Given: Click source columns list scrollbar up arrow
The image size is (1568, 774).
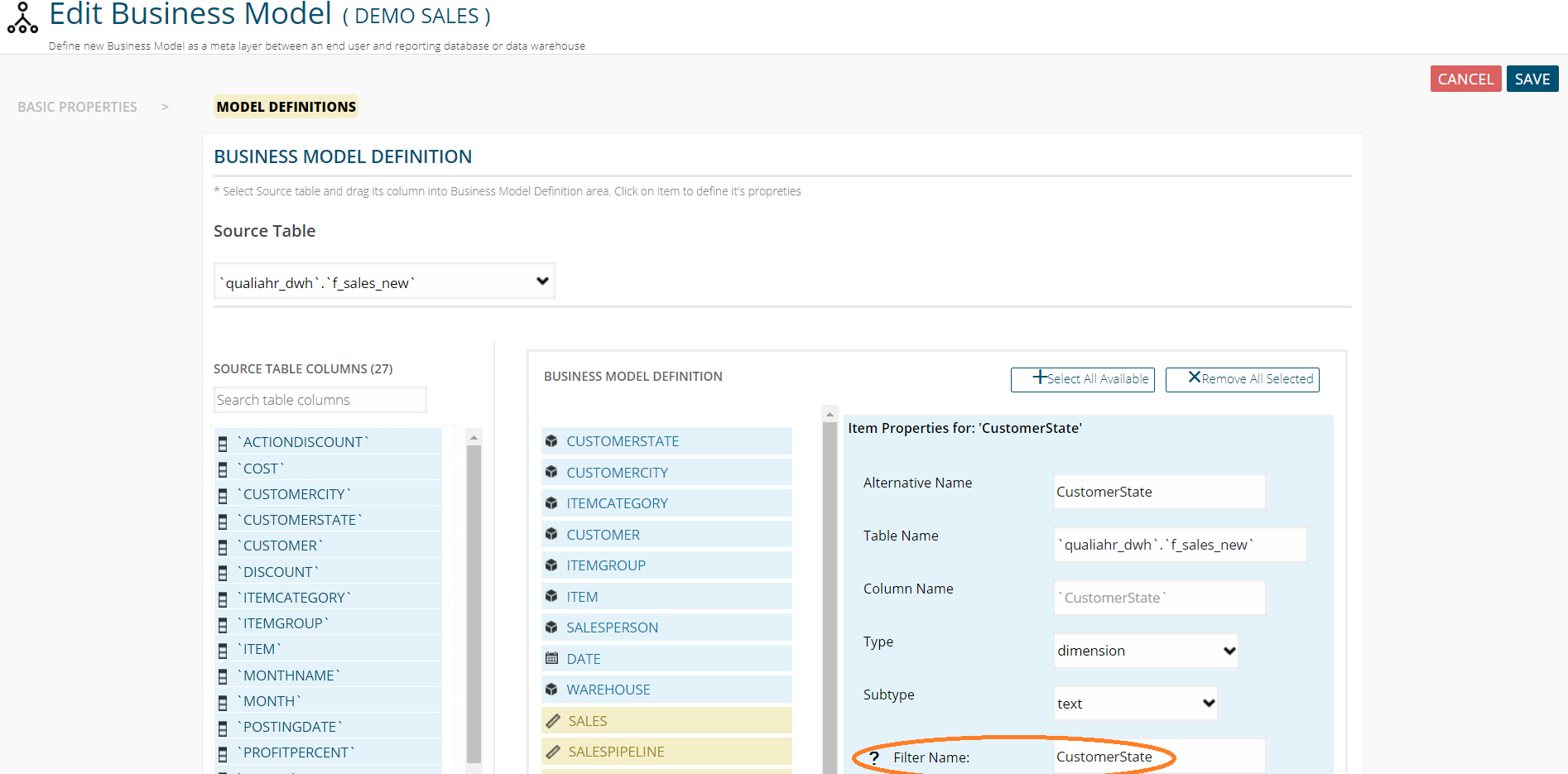Looking at the screenshot, I should click(474, 437).
